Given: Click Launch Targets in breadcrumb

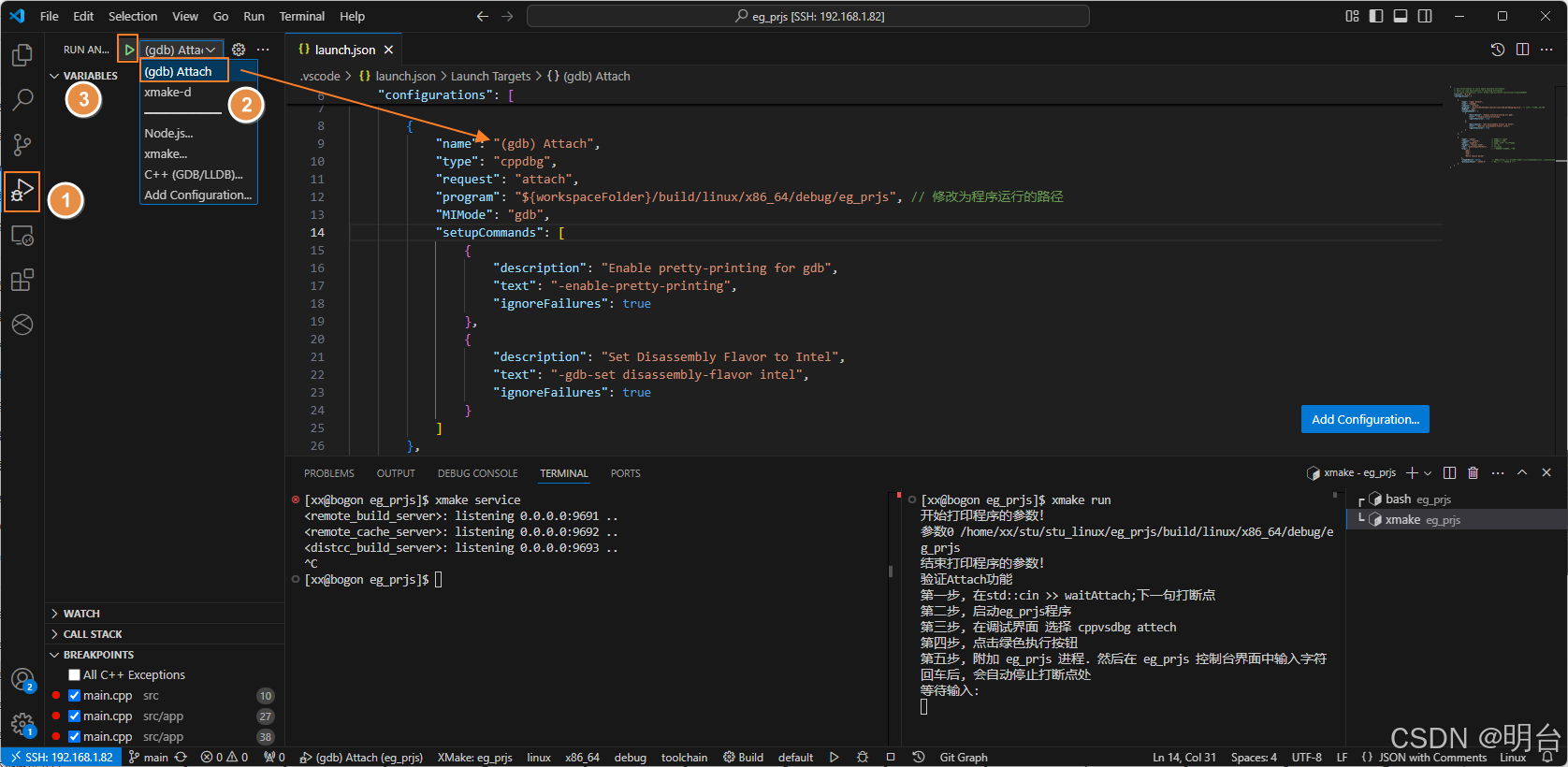Looking at the screenshot, I should pos(490,77).
